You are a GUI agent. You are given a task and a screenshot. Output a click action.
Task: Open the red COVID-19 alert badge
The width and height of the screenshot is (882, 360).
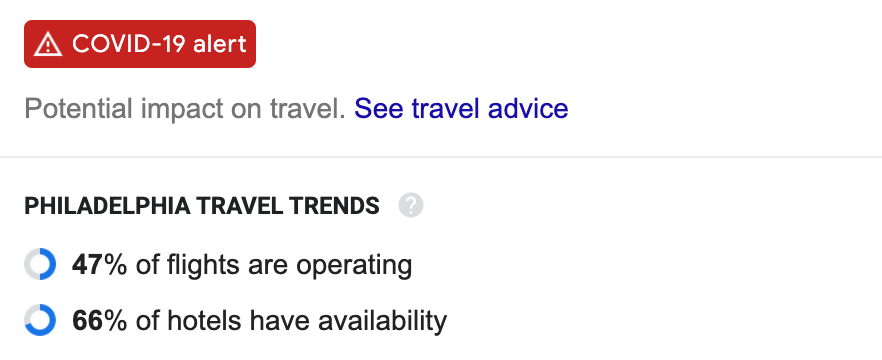coord(140,44)
